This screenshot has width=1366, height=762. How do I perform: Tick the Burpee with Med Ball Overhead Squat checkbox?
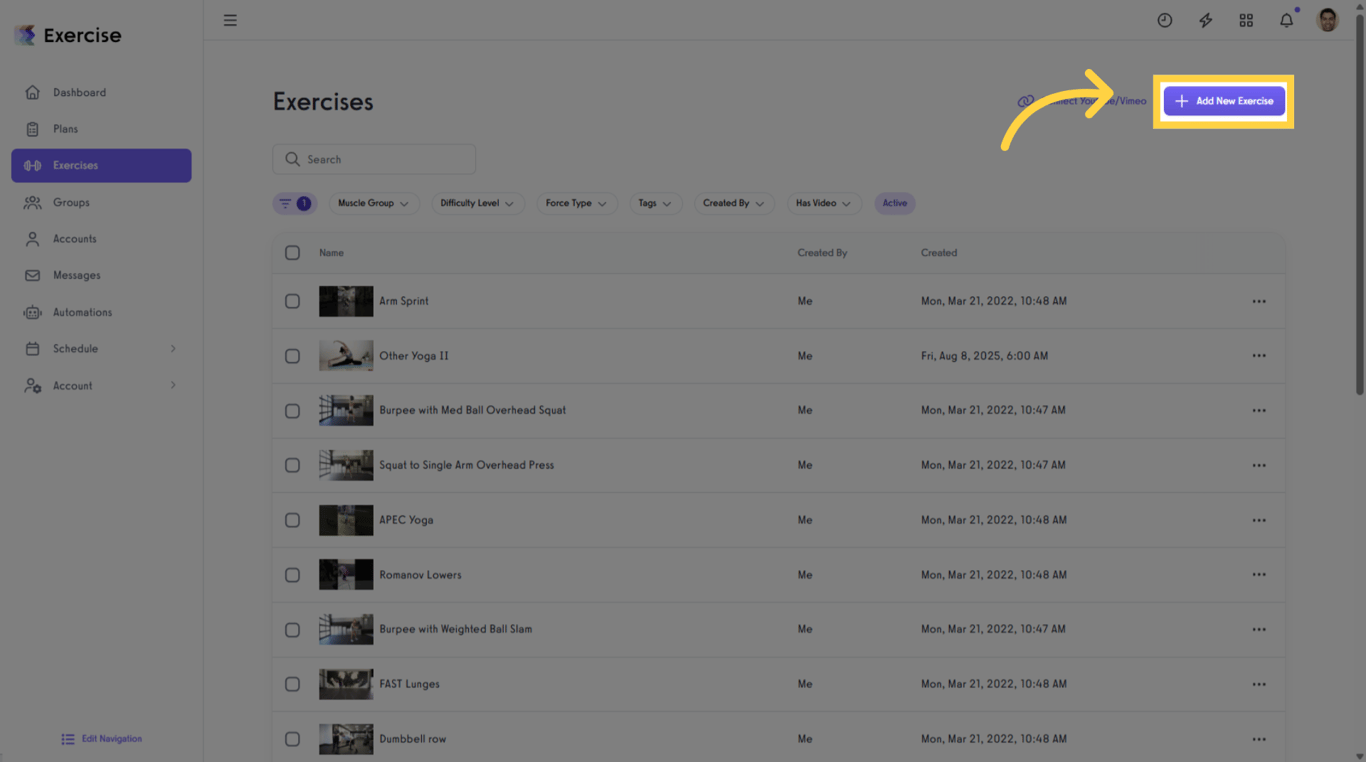[x=292, y=410]
